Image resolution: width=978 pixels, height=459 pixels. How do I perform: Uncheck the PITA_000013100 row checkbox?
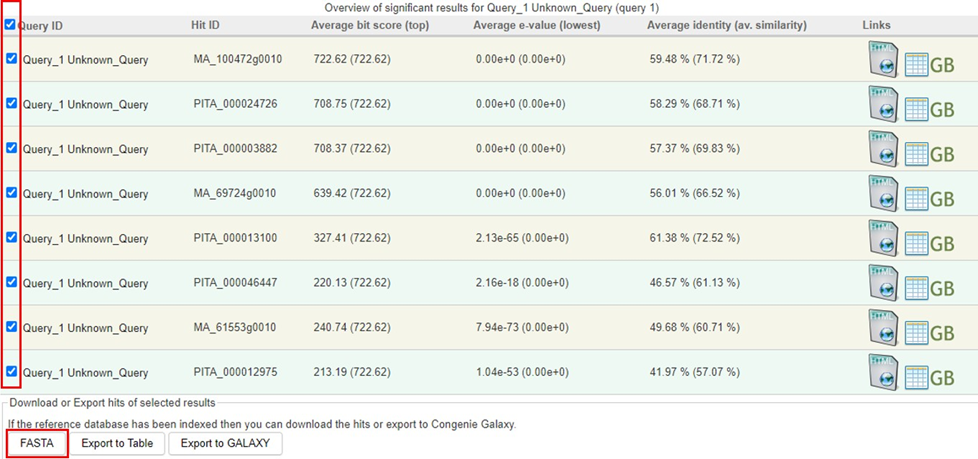(12, 238)
